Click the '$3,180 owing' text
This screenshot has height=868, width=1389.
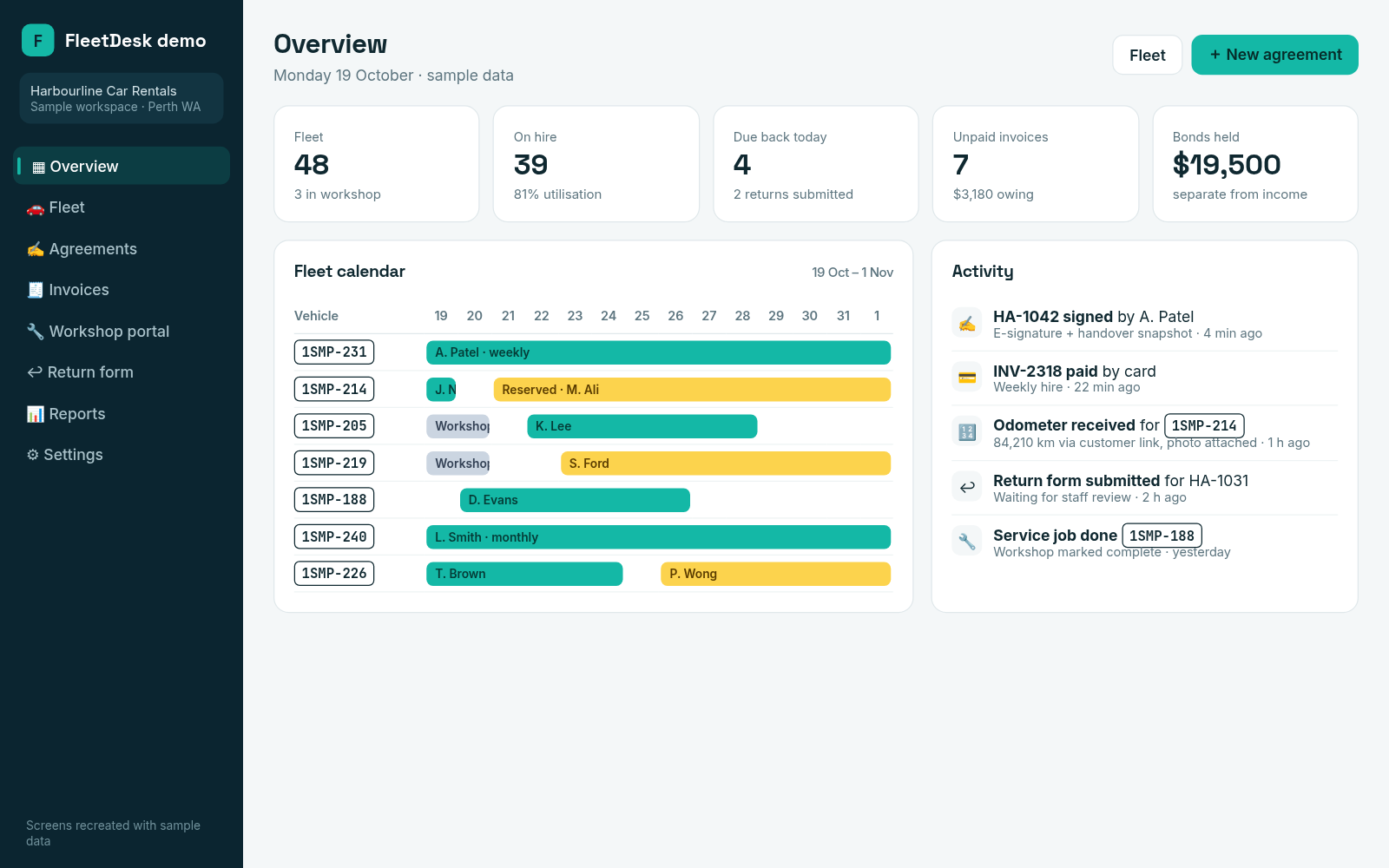[x=993, y=194]
